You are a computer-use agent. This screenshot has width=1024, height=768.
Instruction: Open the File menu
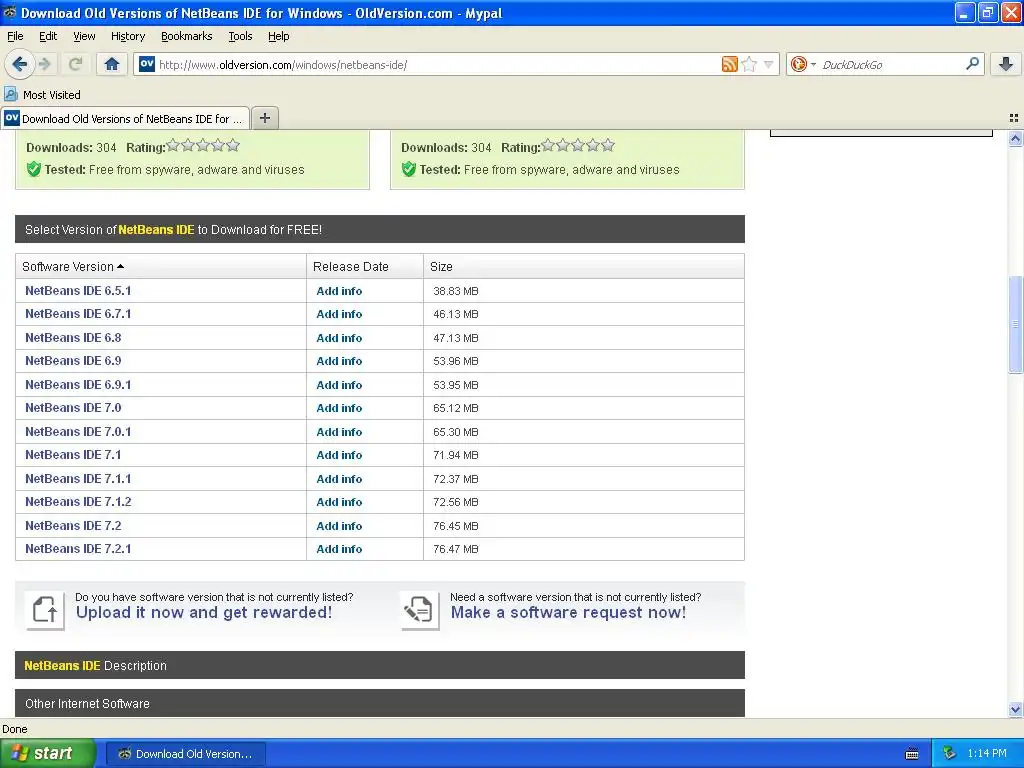coord(15,36)
